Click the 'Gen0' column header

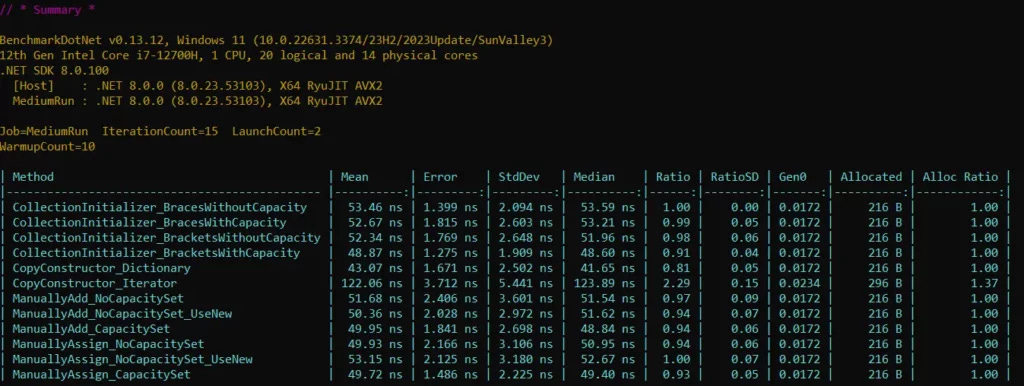793,177
